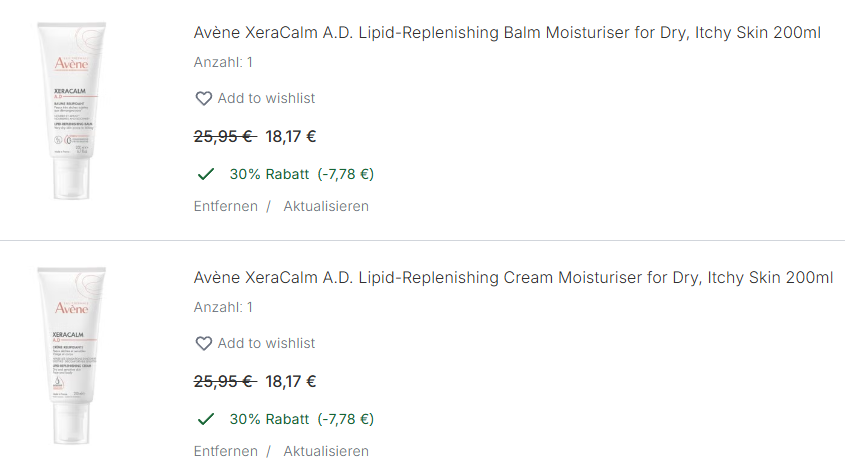Click the green checkmark beside the Balm discount
This screenshot has width=845, height=468.
[x=206, y=174]
